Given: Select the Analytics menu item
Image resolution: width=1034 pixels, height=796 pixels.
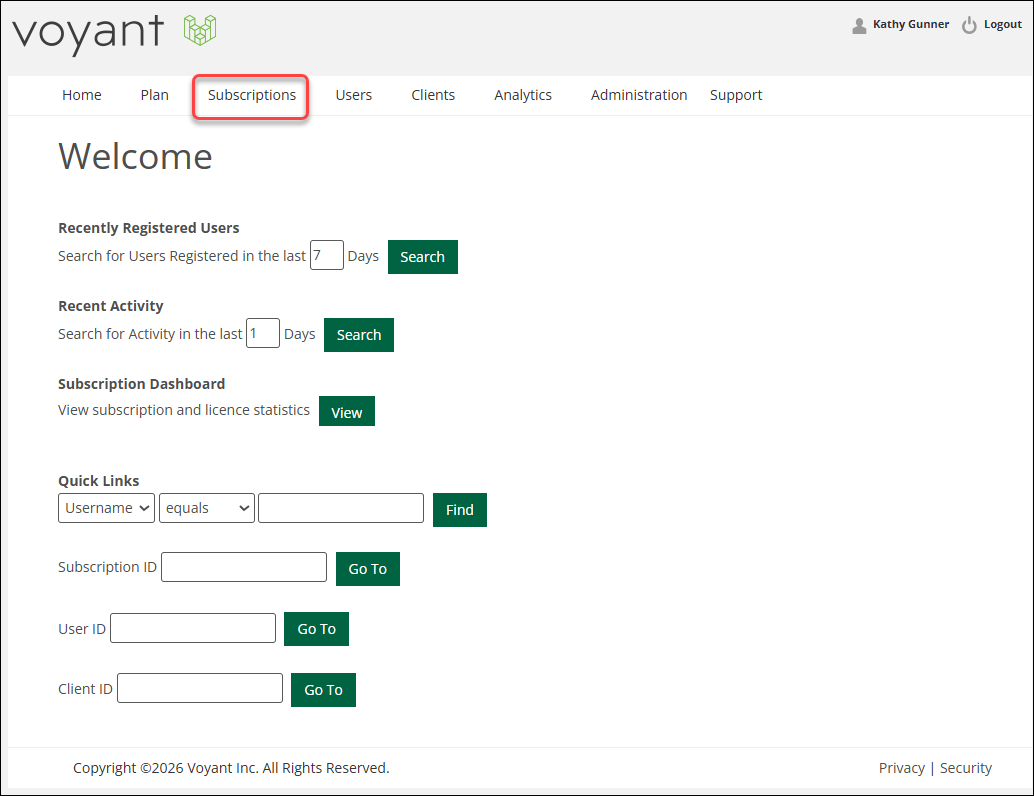Looking at the screenshot, I should pyautogui.click(x=523, y=96).
